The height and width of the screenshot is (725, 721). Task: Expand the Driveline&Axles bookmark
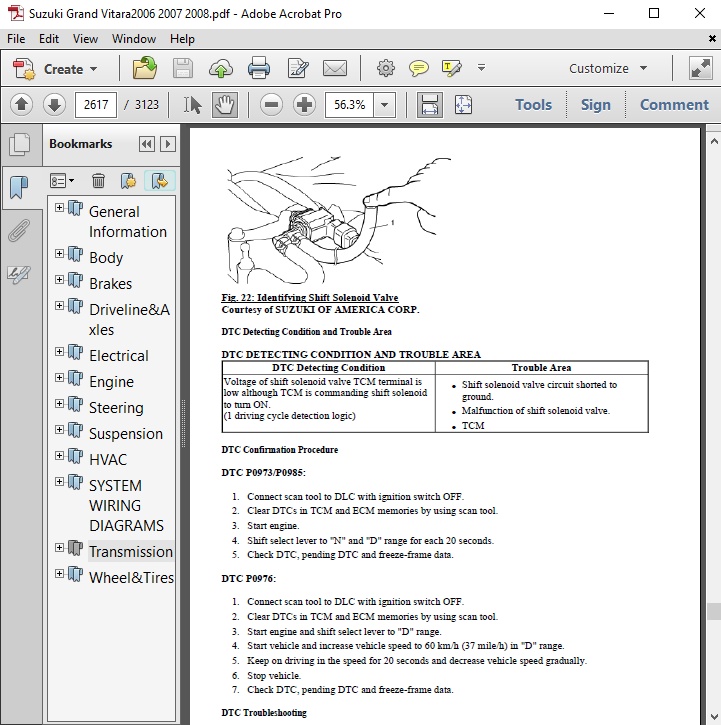(x=59, y=305)
